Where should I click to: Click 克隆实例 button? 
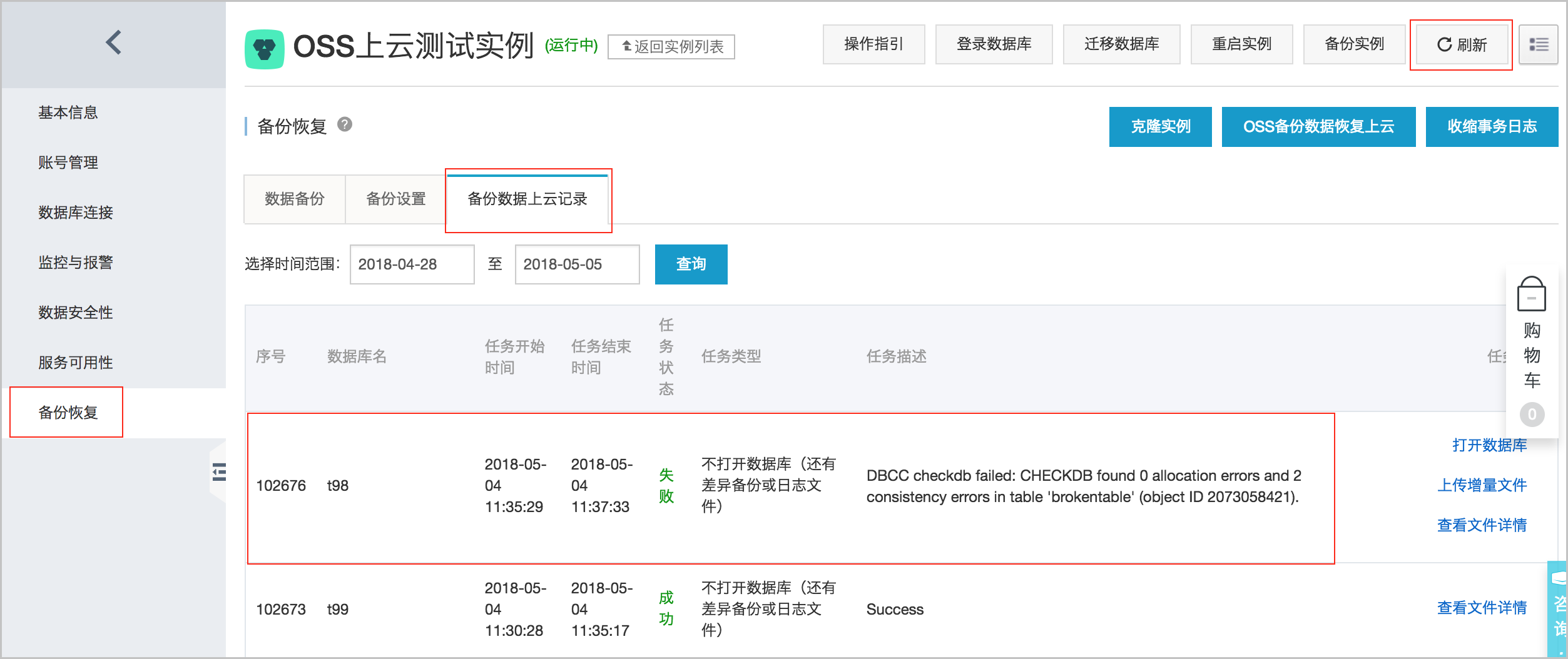pos(1160,127)
